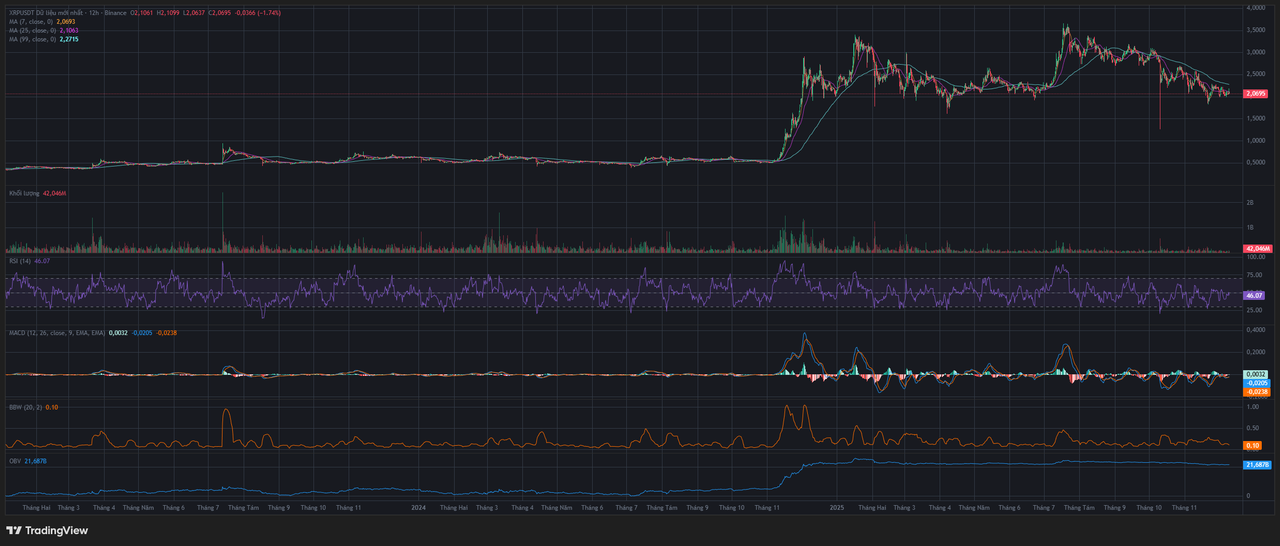The image size is (1280, 546).
Task: Click the 0,5000 price level on price axis
Action: [x=1256, y=163]
